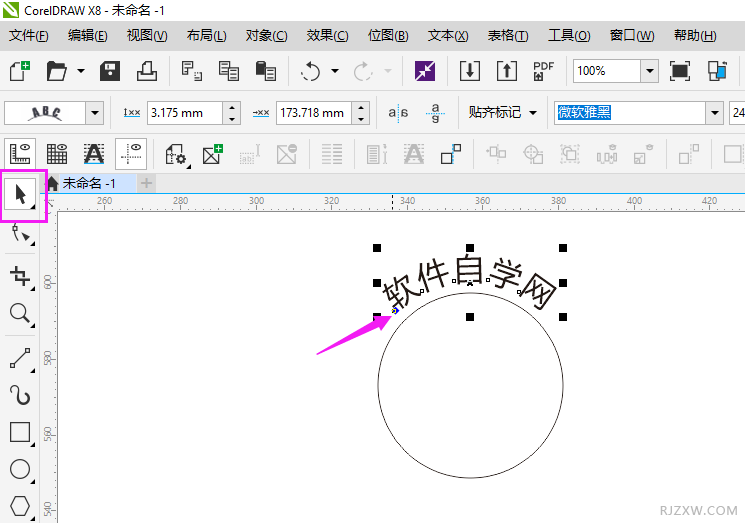This screenshot has height=523, width=745.
Task: Click the Print icon
Action: pyautogui.click(x=147, y=71)
